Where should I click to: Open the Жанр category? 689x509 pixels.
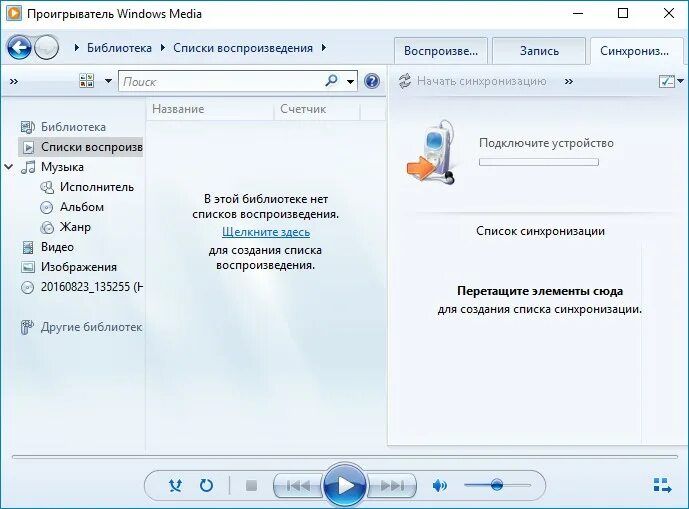coord(75,227)
